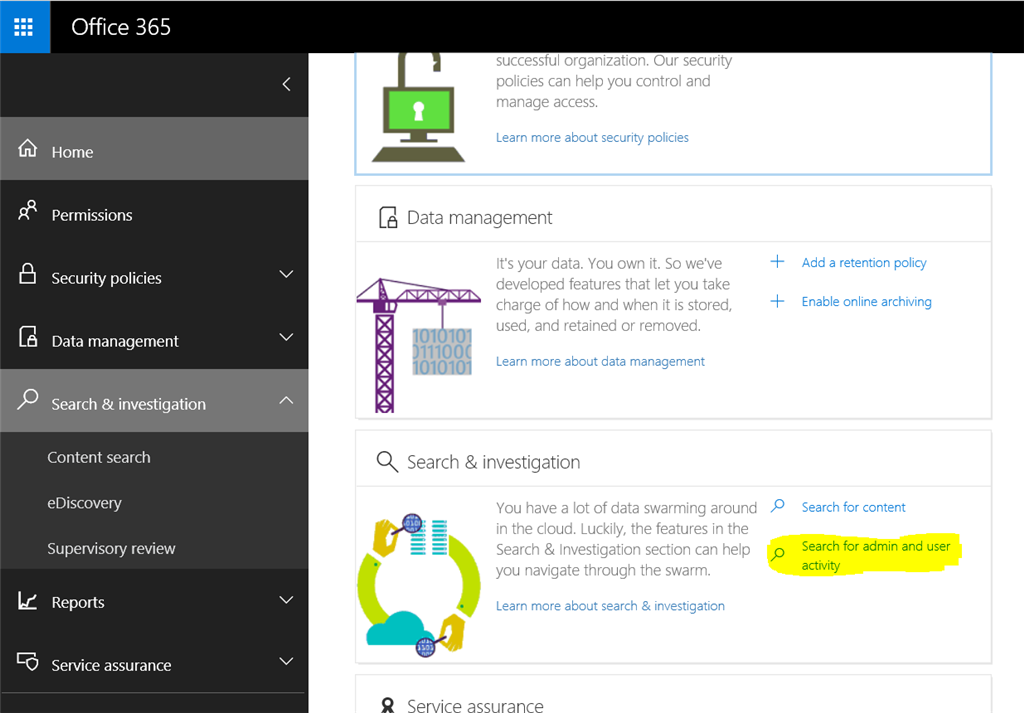Open Learn more about data management link
This screenshot has height=713, width=1024.
point(600,361)
